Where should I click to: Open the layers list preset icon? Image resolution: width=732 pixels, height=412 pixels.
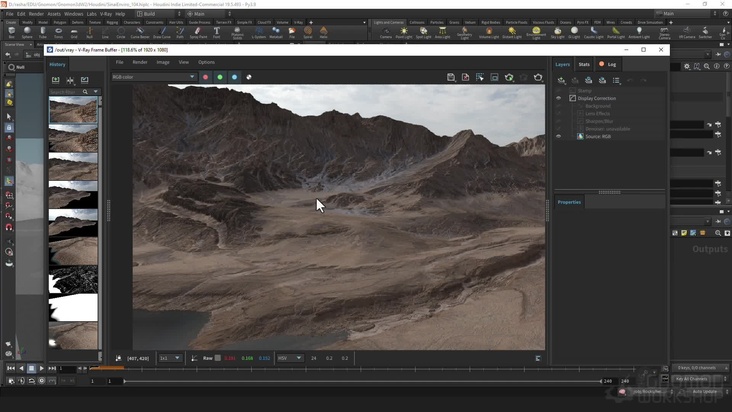point(616,80)
